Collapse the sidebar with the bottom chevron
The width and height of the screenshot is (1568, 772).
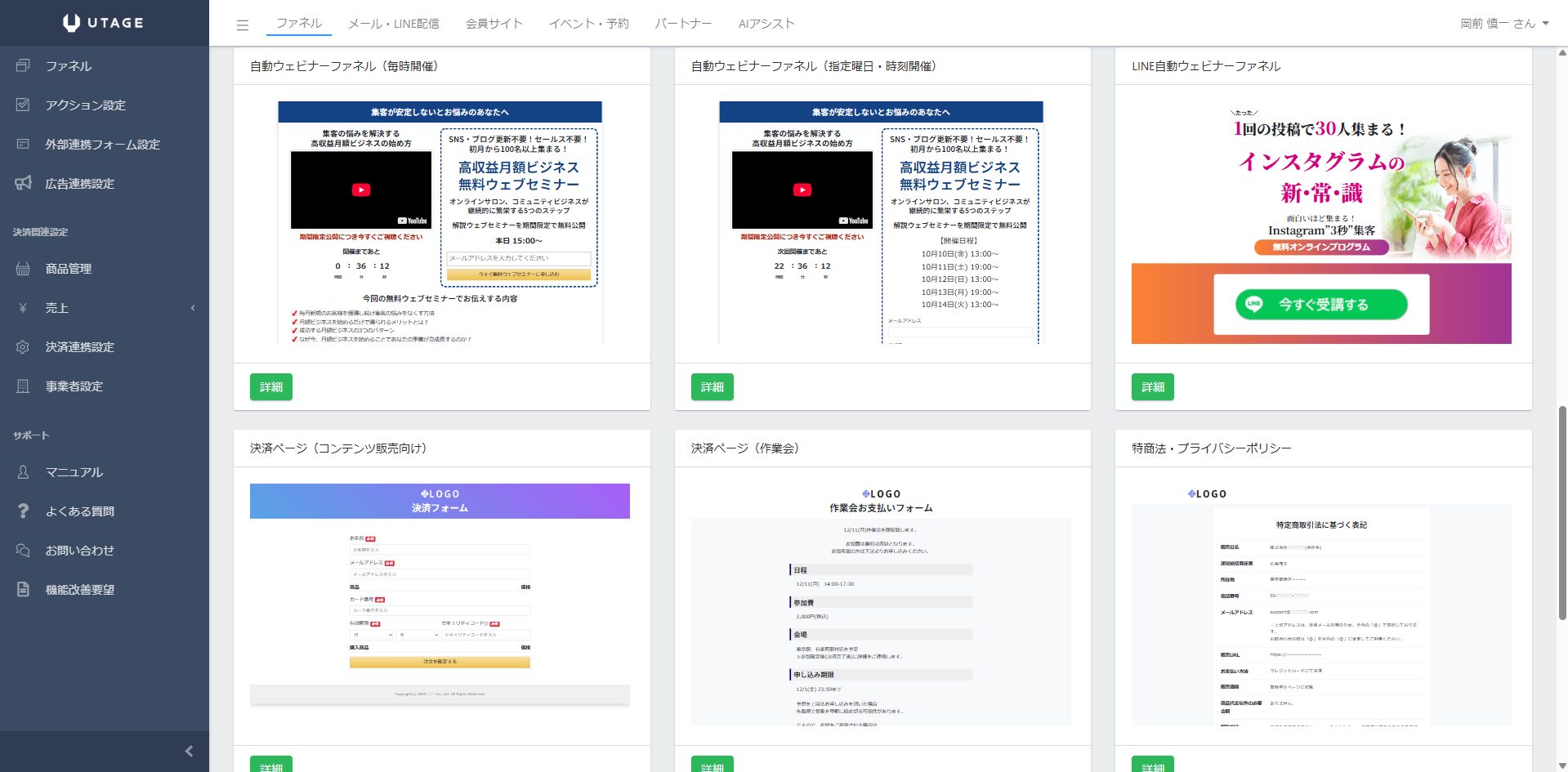pos(189,751)
